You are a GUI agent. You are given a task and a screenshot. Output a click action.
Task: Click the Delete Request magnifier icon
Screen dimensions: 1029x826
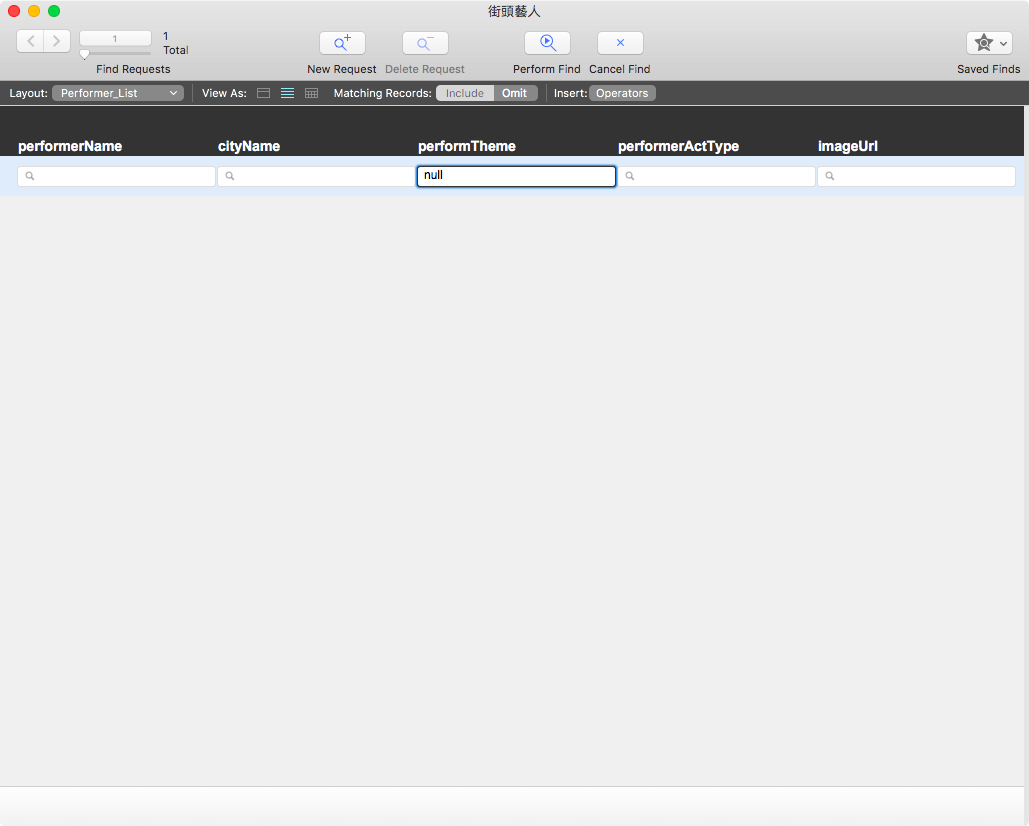pos(425,43)
